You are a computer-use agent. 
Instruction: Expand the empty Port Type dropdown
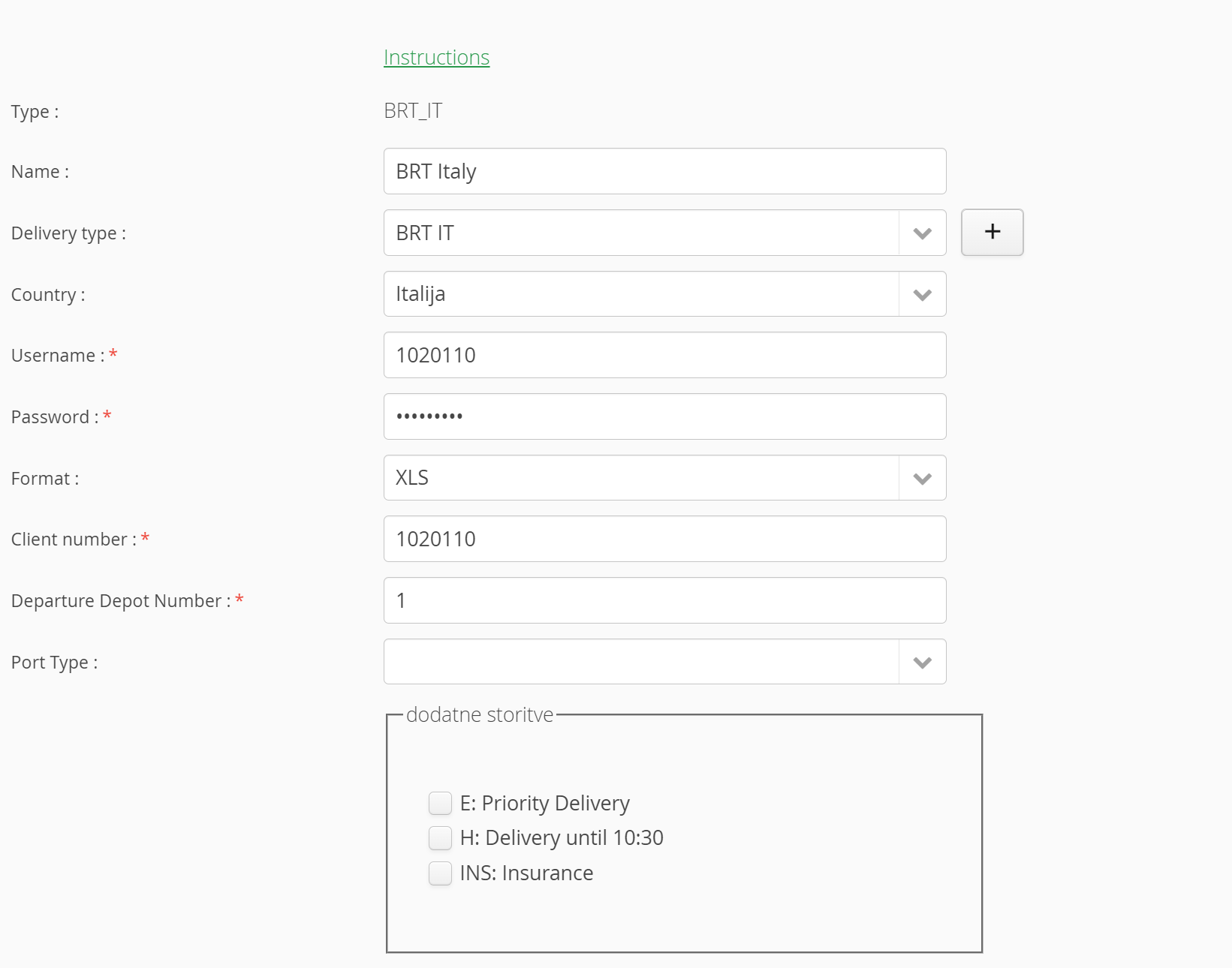coord(664,661)
